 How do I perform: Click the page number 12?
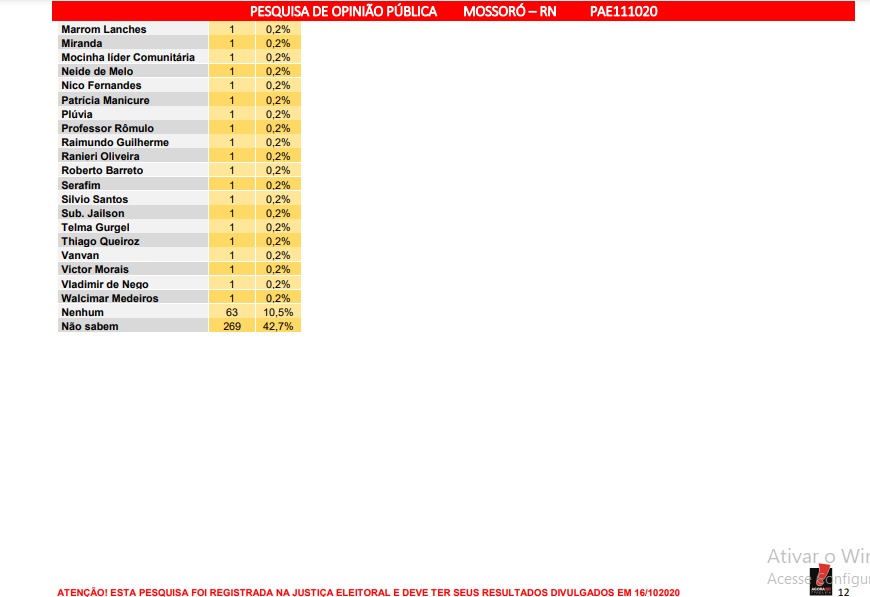click(843, 591)
